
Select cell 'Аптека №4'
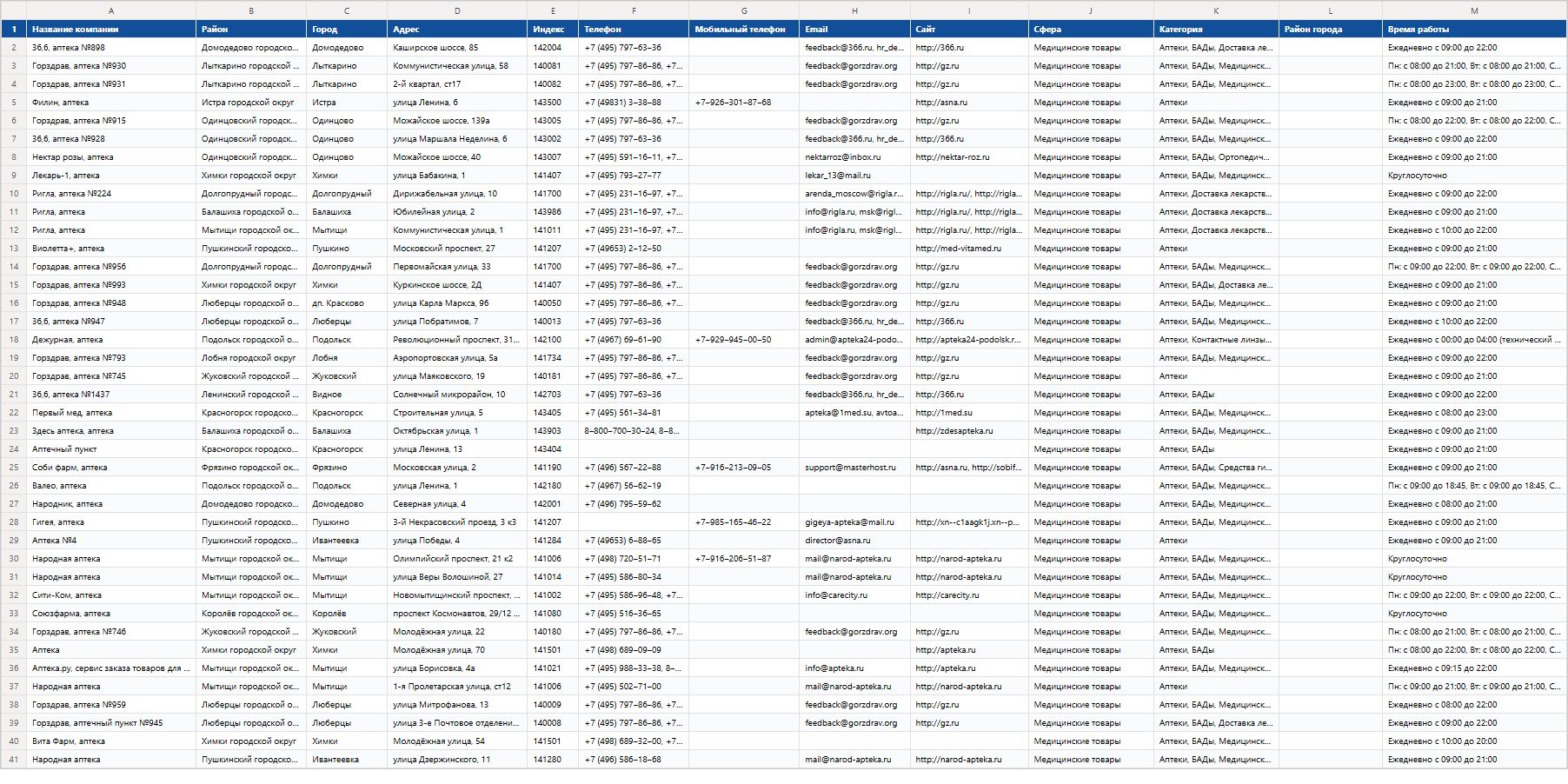(x=111, y=541)
